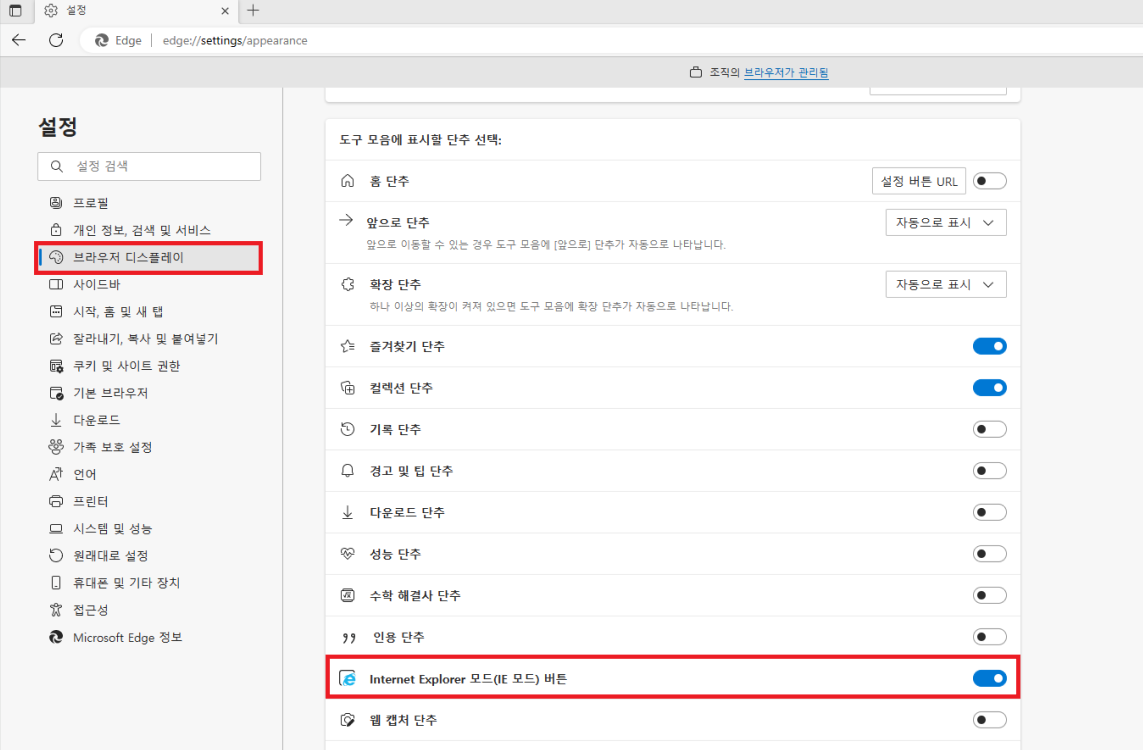Open 잘라내기, 복사 및 붙여넣기 section
This screenshot has height=750, width=1143.
(145, 339)
